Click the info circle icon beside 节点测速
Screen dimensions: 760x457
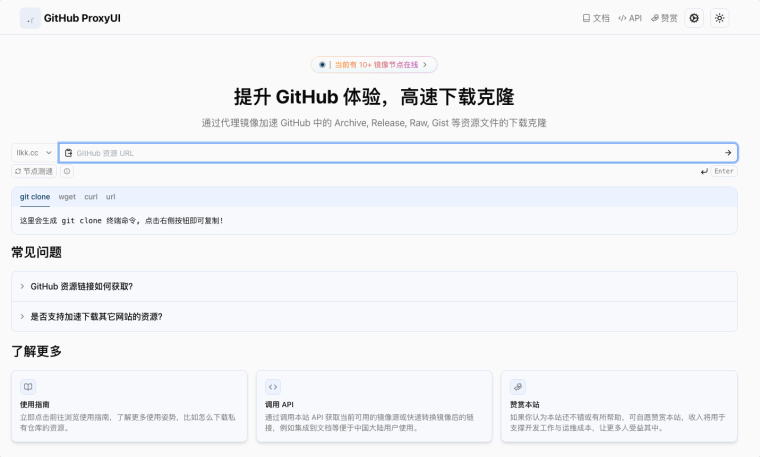pyautogui.click(x=67, y=171)
